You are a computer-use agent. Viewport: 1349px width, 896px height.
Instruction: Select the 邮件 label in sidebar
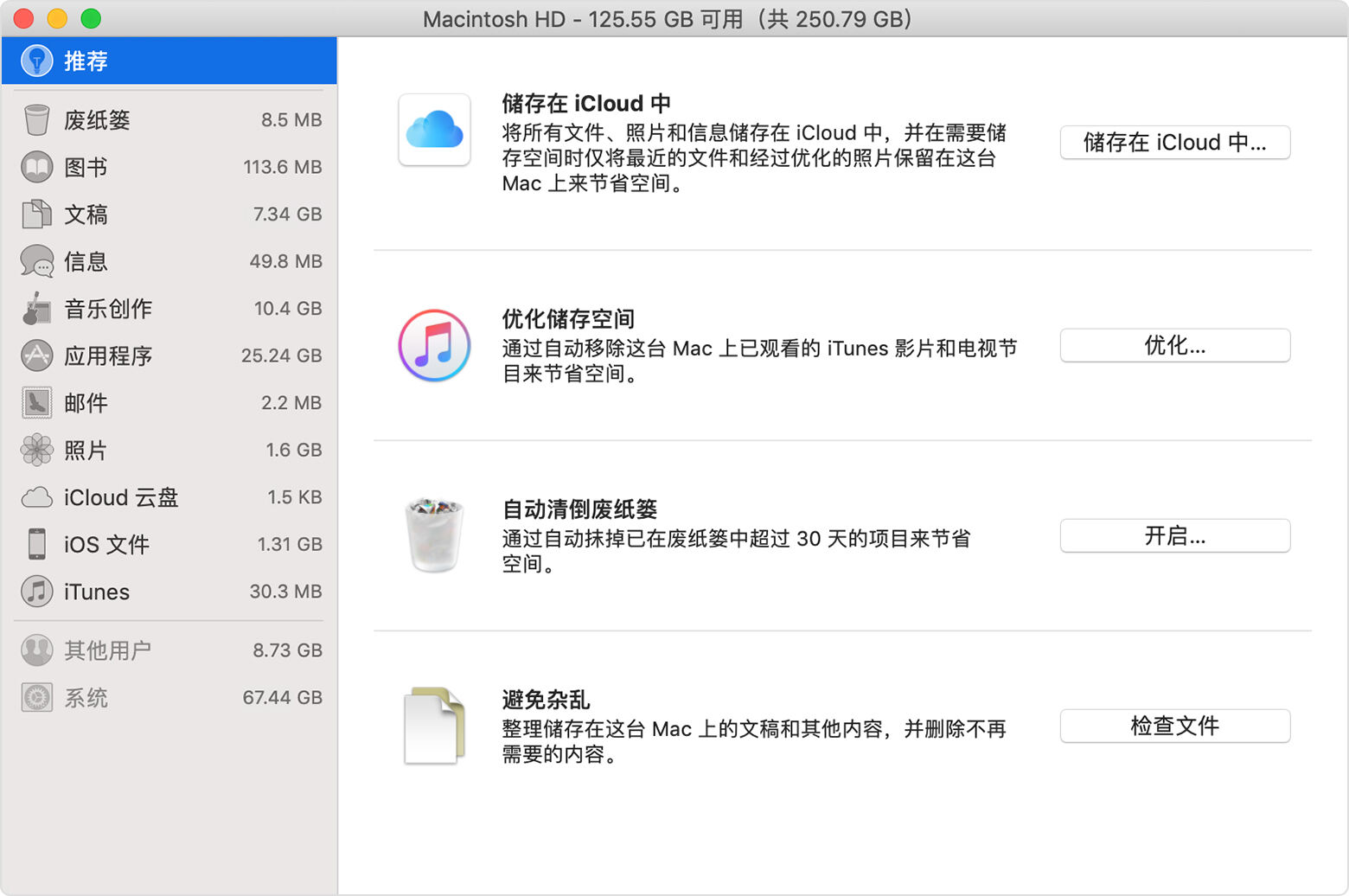(86, 402)
